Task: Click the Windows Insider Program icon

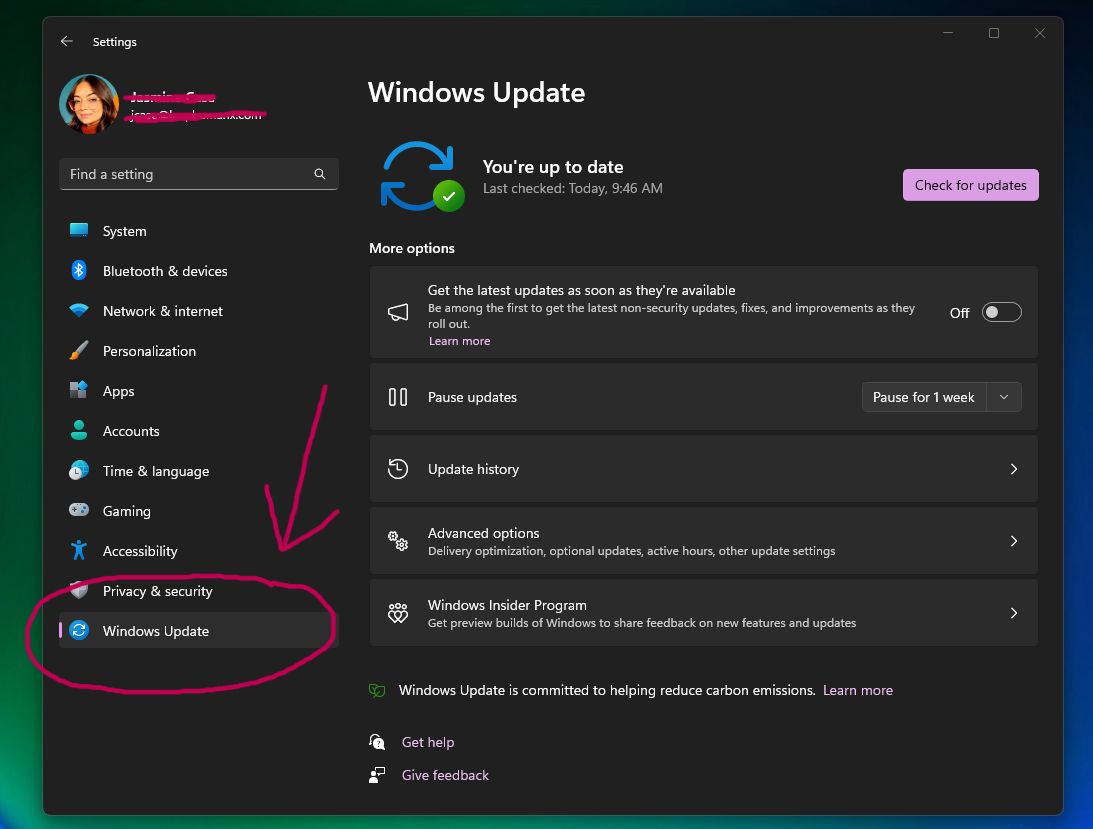Action: (398, 613)
